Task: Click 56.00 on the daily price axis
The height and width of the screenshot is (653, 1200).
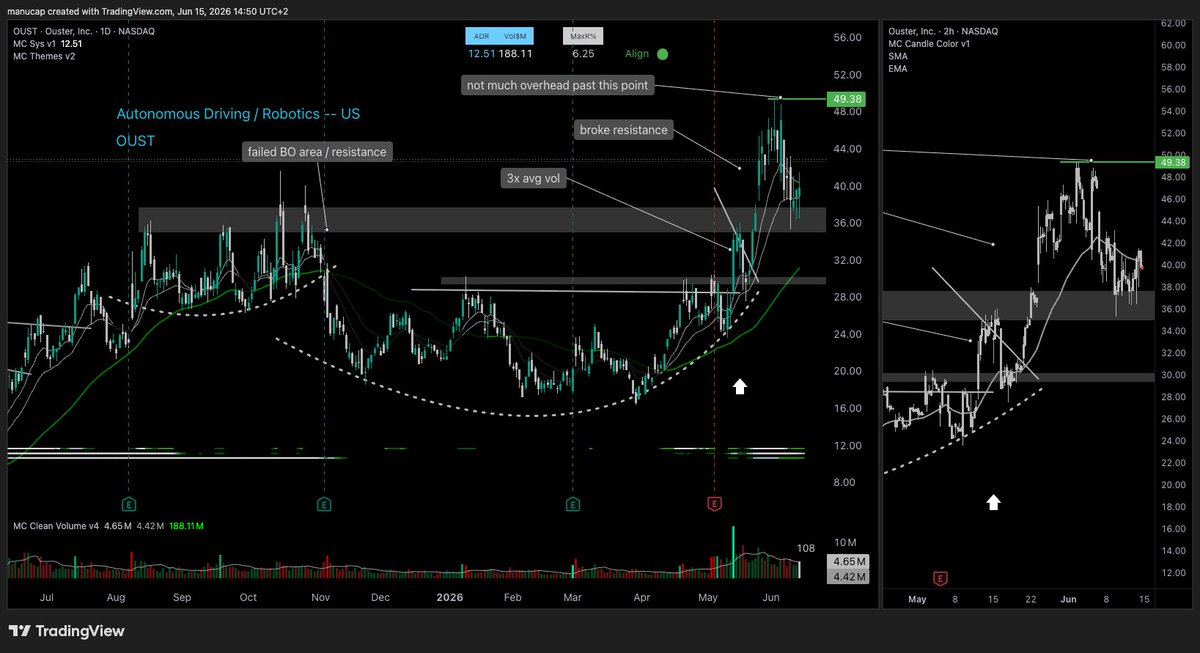Action: [846, 37]
